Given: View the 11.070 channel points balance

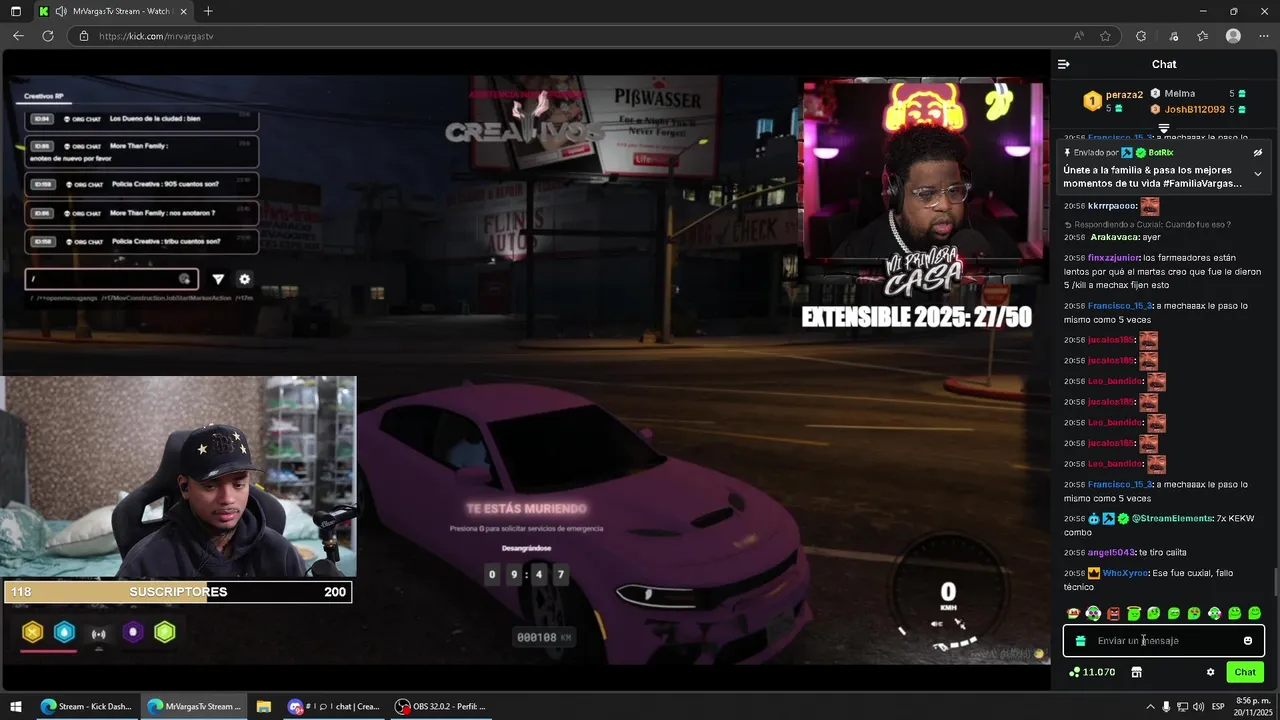Looking at the screenshot, I should tap(1091, 672).
